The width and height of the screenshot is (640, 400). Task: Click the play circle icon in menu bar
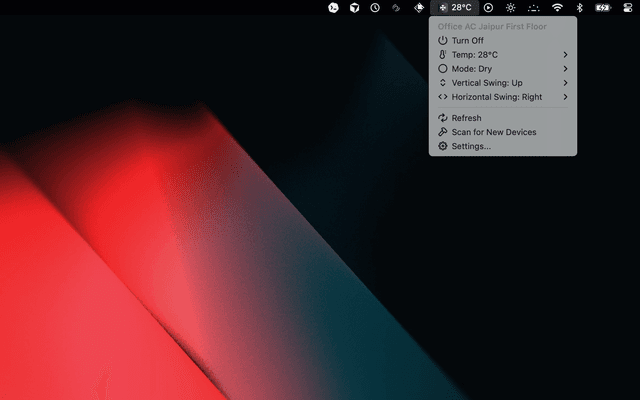tap(488, 7)
